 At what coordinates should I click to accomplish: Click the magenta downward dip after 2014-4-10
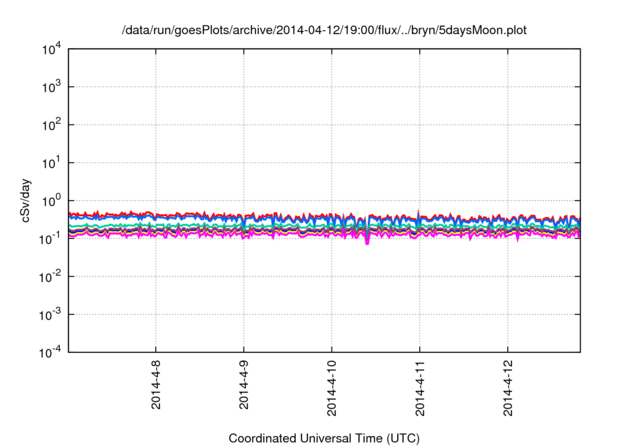click(x=367, y=241)
